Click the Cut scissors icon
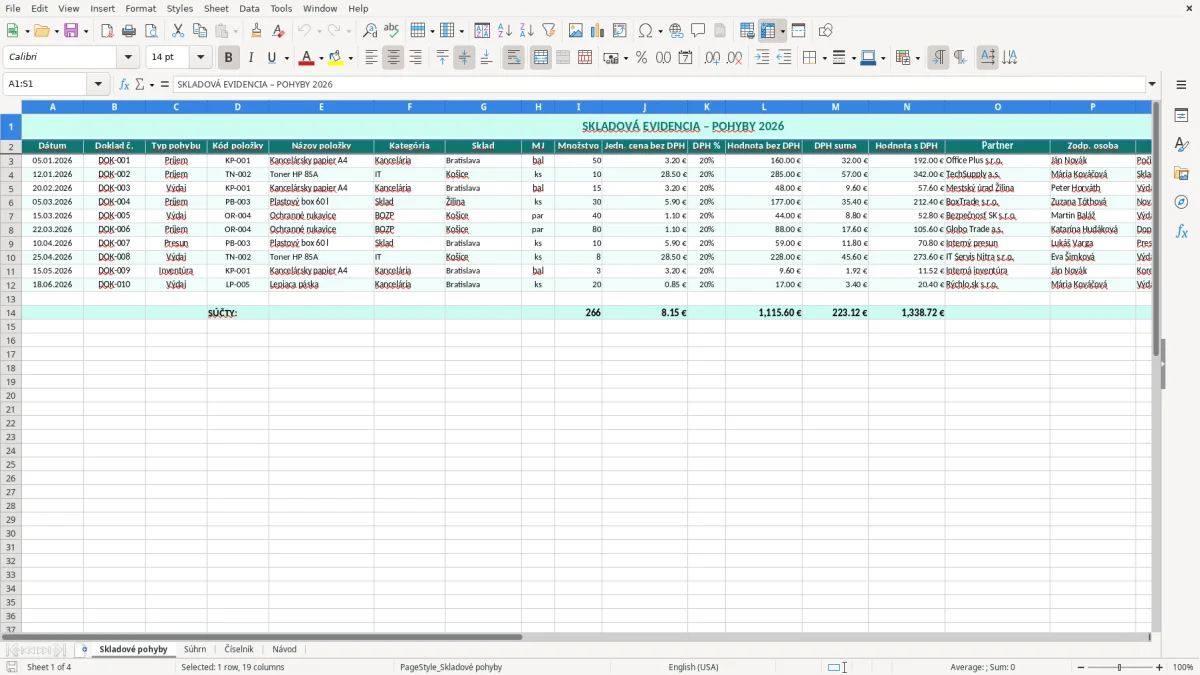This screenshot has width=1200, height=675. 178,31
